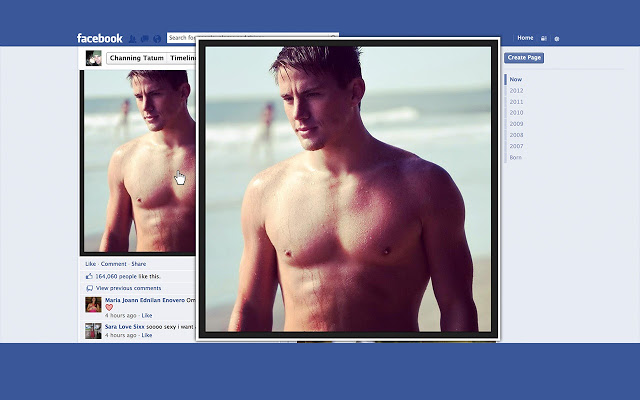Like Maria Joann's comment
Screen dimensions: 640x400
[147, 316]
